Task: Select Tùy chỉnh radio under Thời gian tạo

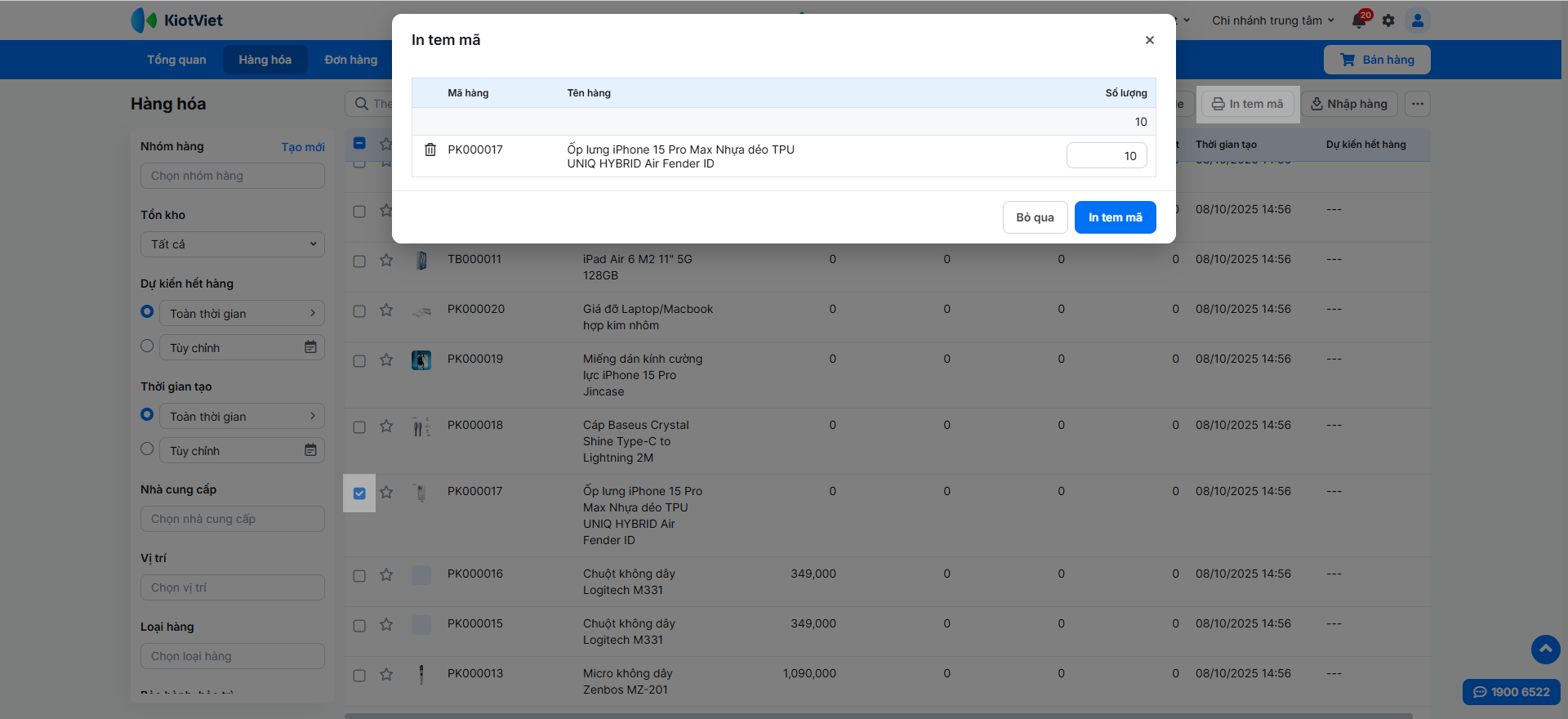Action: pos(147,449)
